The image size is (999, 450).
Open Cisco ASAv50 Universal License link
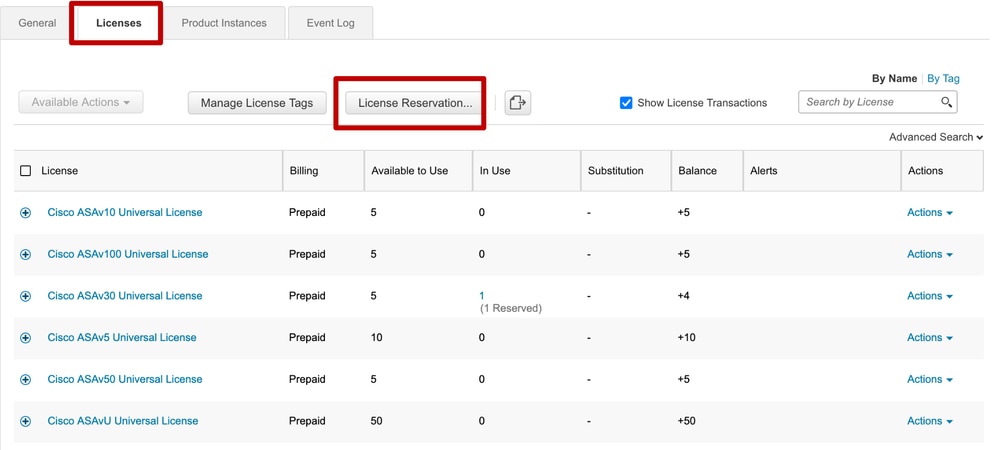tap(125, 379)
